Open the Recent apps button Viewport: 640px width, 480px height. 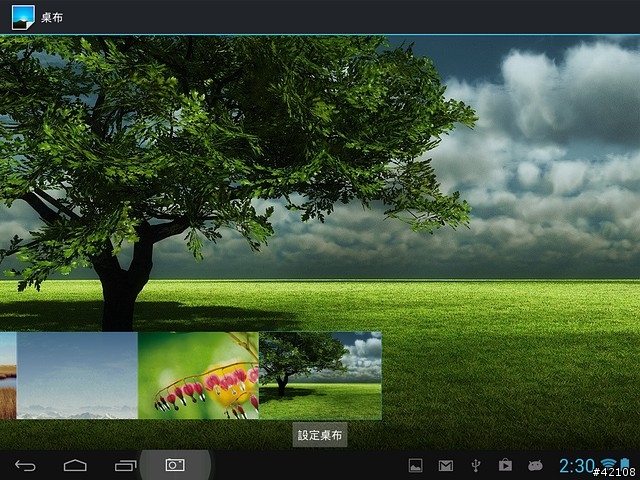point(125,465)
